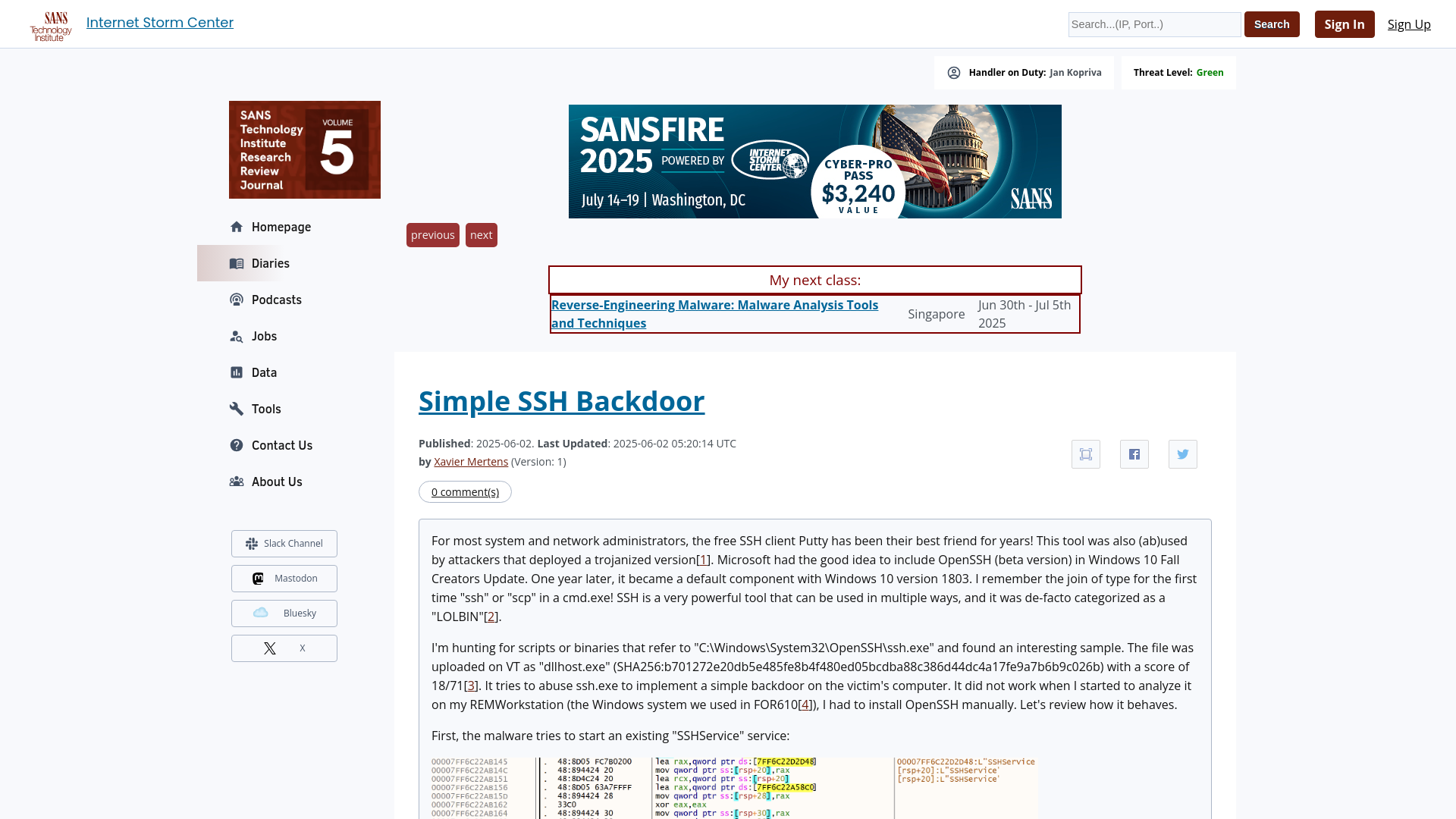Click the Search button
Image resolution: width=1456 pixels, height=819 pixels.
click(x=1272, y=24)
